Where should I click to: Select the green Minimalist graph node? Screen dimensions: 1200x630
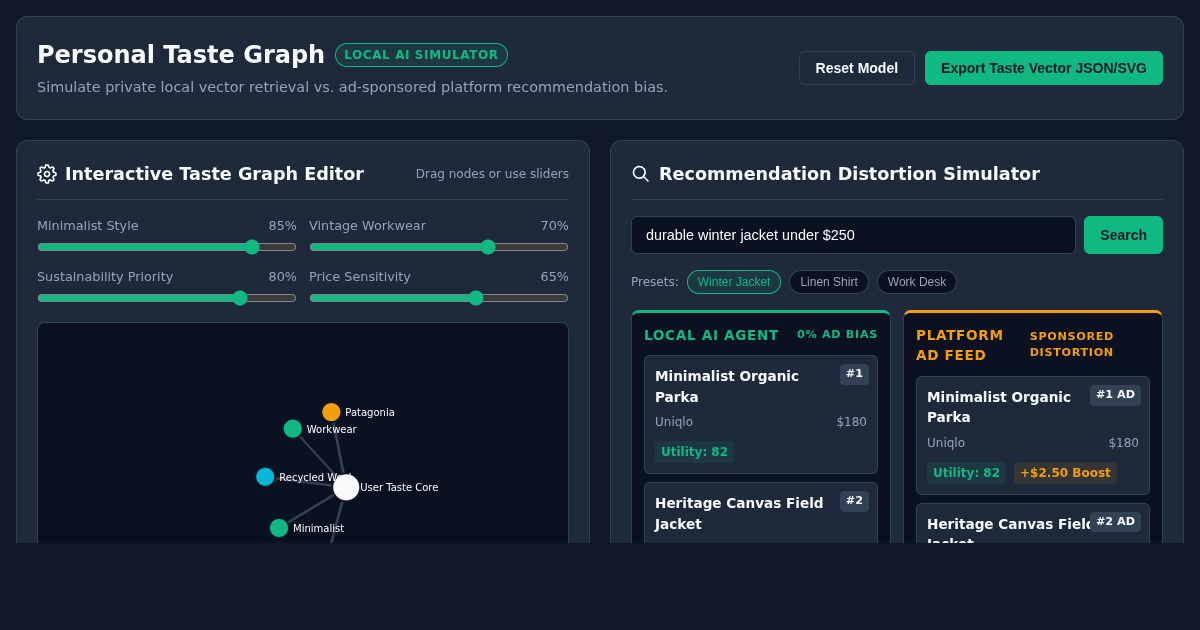pyautogui.click(x=279, y=528)
